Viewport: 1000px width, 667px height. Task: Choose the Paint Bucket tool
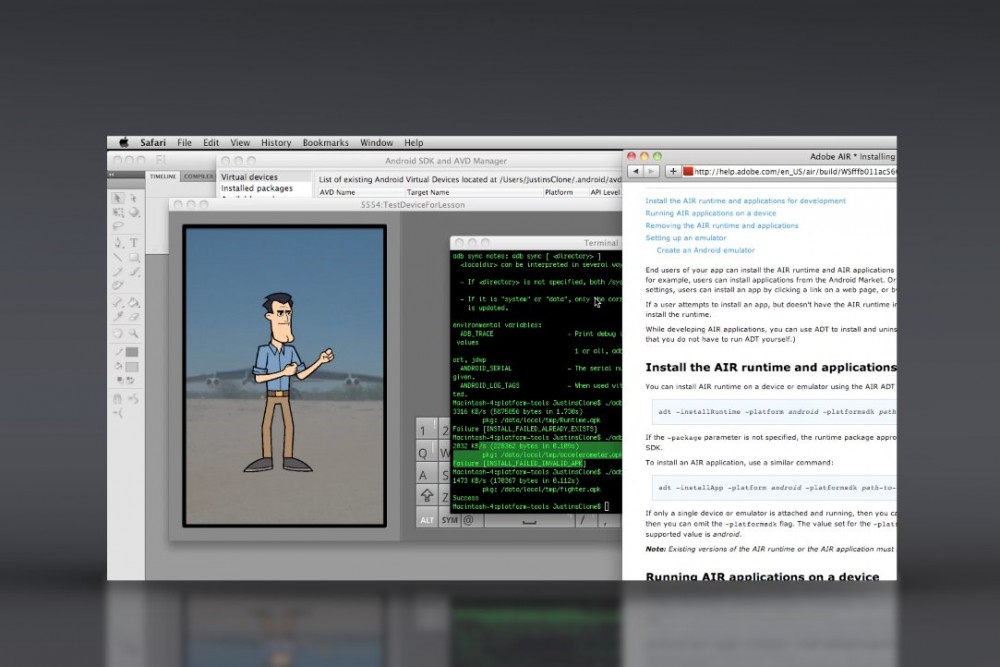click(131, 300)
